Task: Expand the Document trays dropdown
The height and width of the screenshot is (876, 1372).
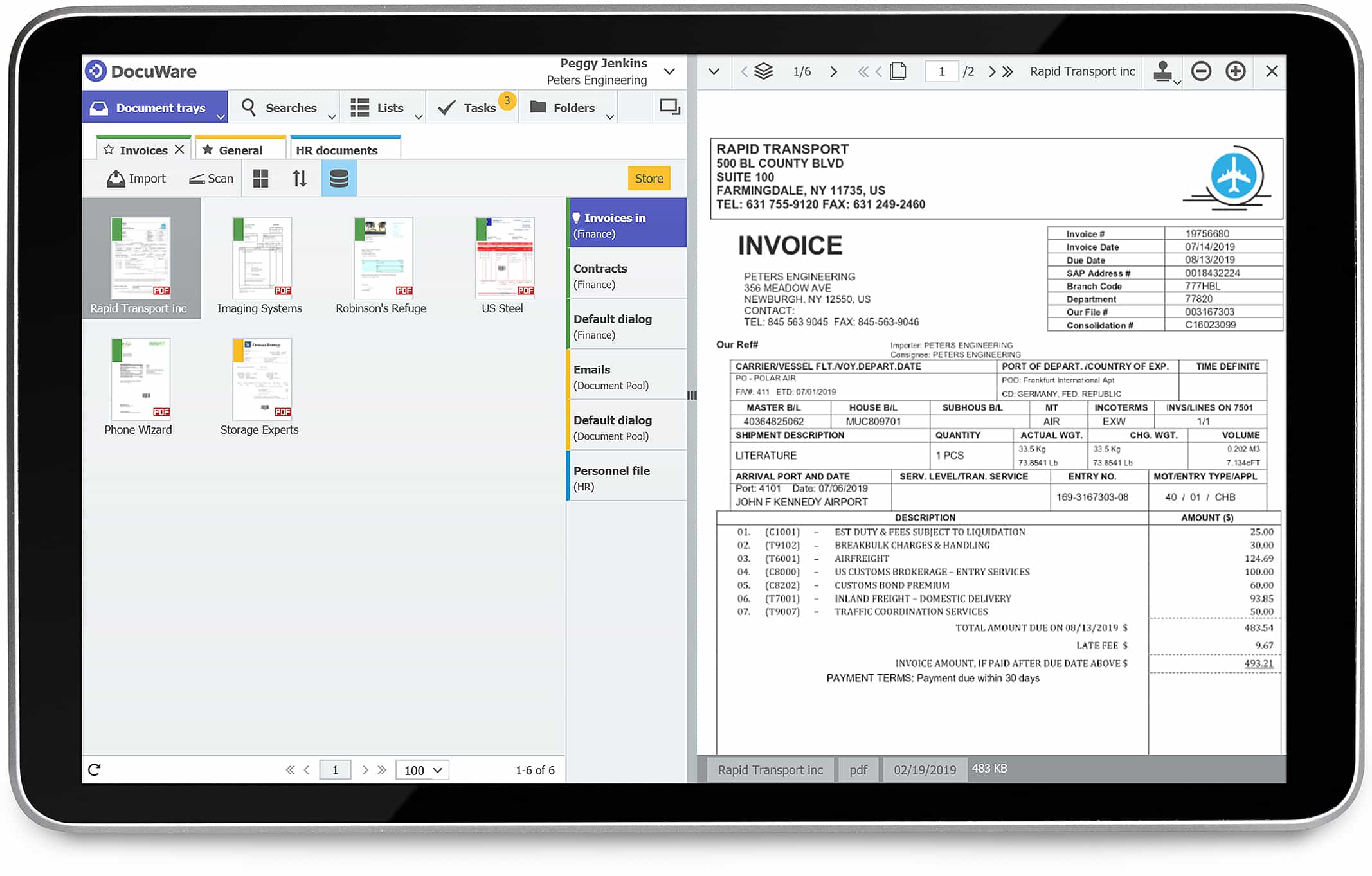Action: [x=222, y=116]
